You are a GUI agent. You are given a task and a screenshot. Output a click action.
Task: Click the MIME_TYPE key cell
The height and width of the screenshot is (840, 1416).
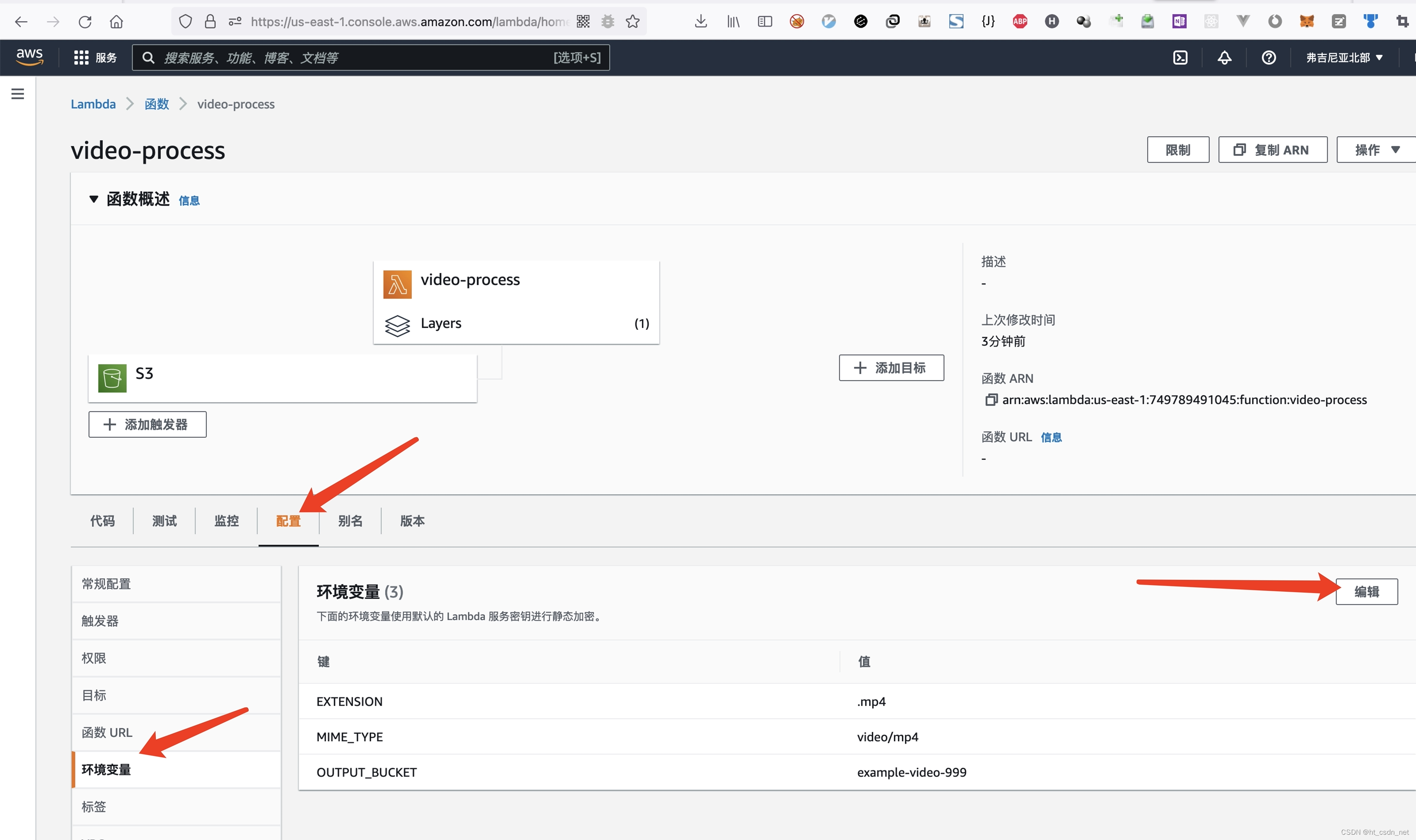pos(349,736)
